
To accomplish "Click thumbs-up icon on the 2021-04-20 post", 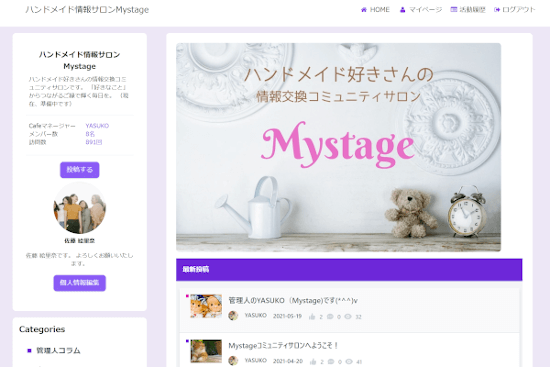I will click(x=313, y=361).
